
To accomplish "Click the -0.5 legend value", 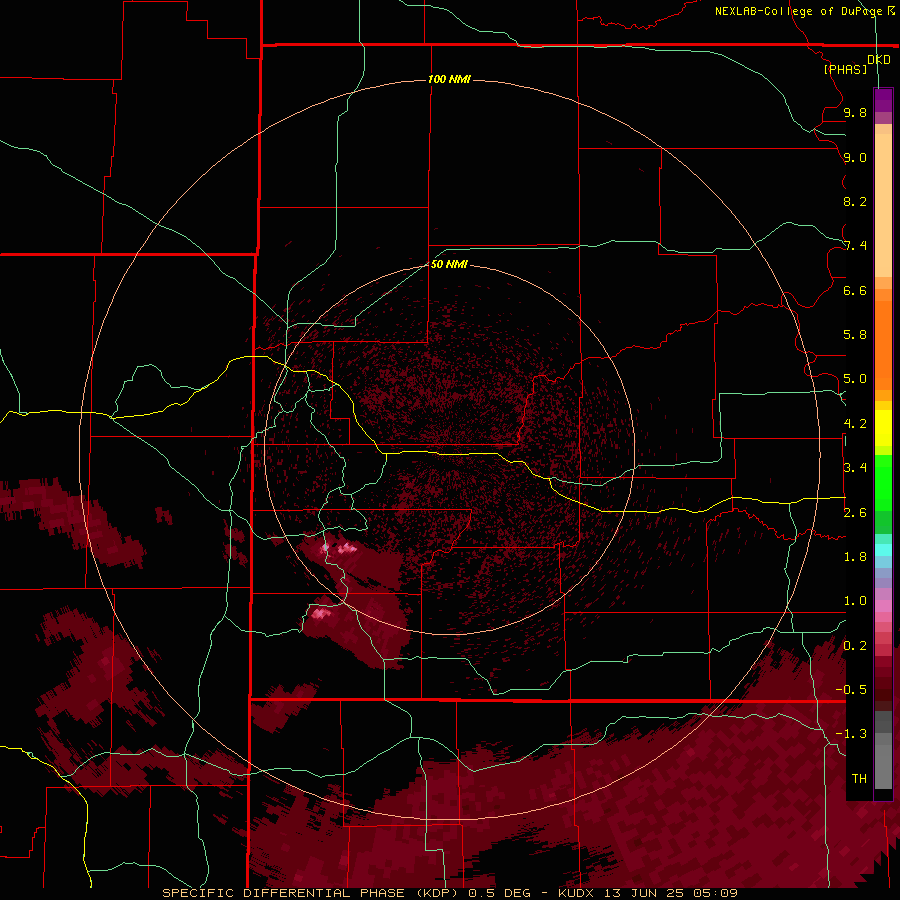I will coord(851,690).
